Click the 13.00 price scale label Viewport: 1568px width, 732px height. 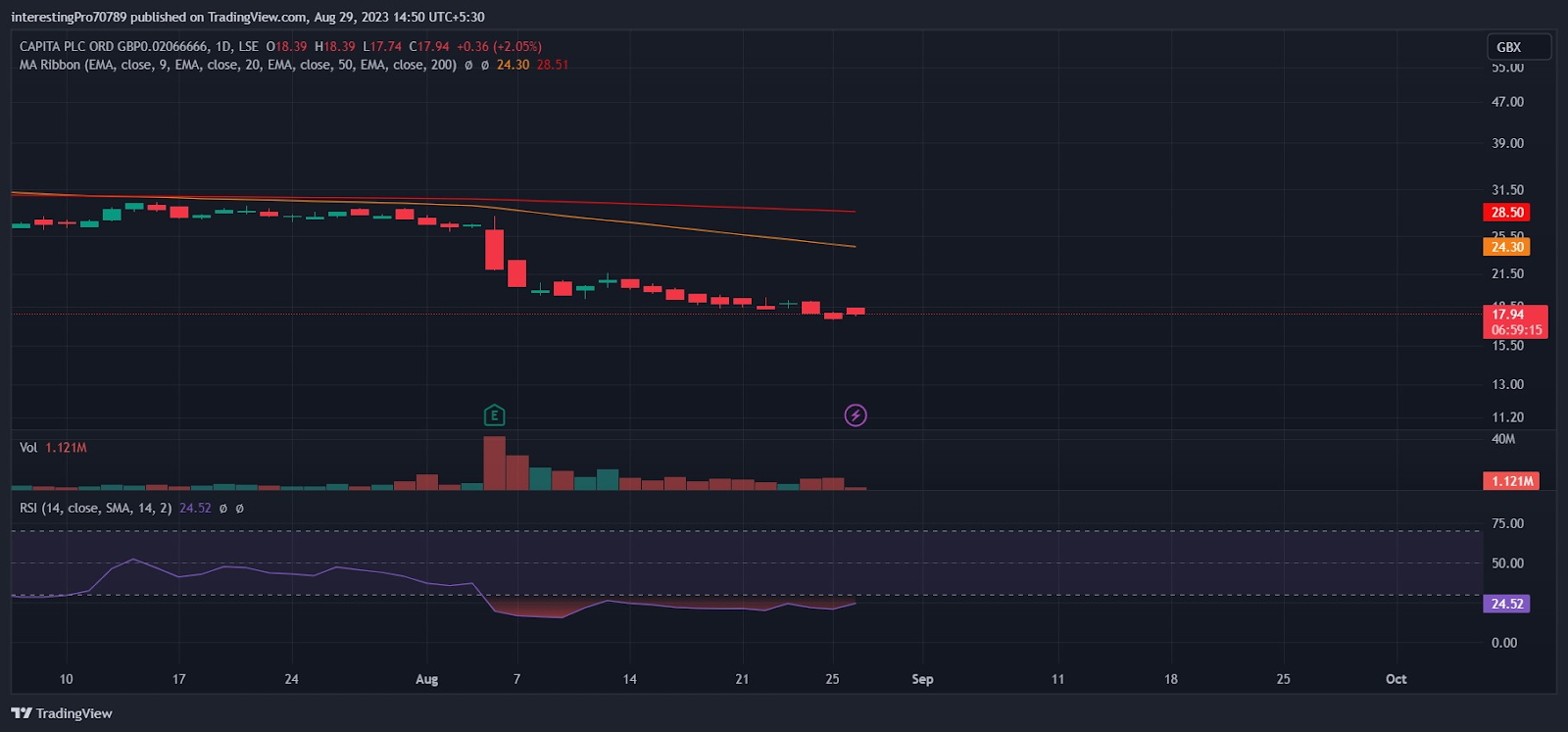pos(1507,384)
